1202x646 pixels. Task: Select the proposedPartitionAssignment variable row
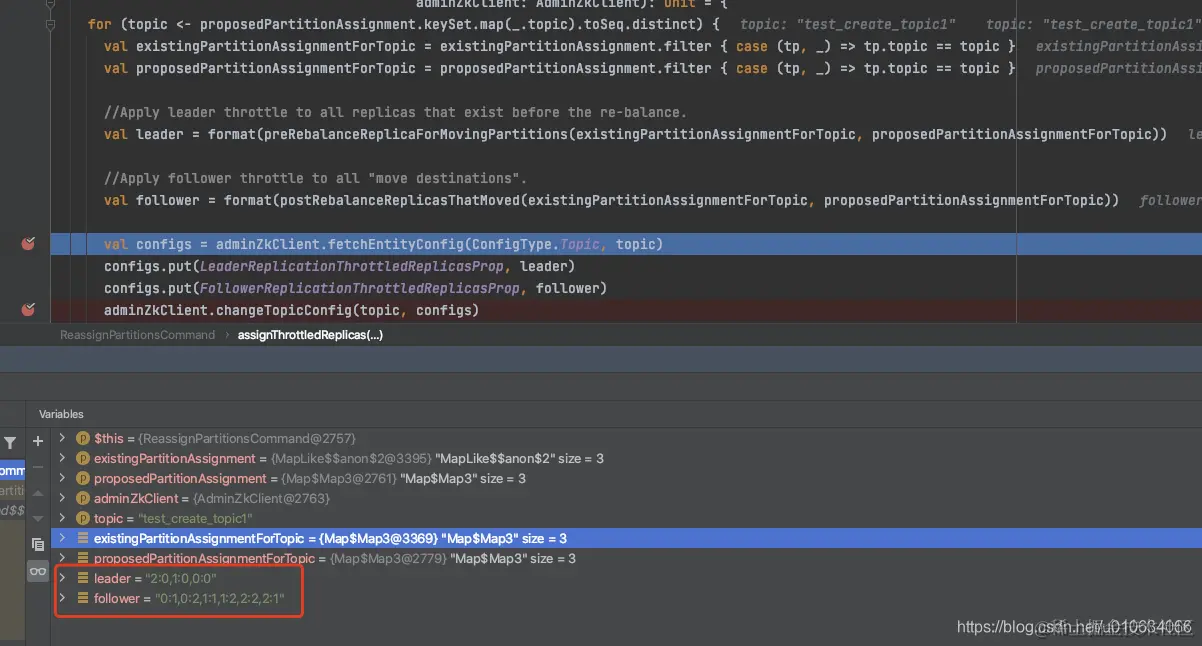[627, 478]
